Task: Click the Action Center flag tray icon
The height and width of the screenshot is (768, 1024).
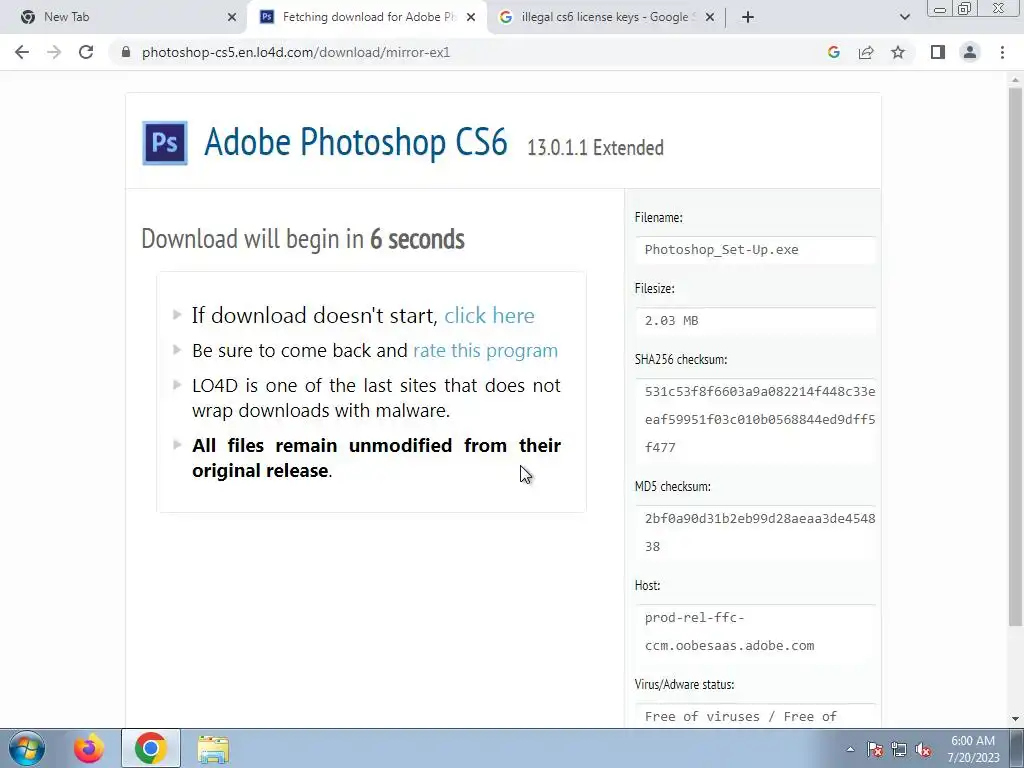Action: click(875, 749)
